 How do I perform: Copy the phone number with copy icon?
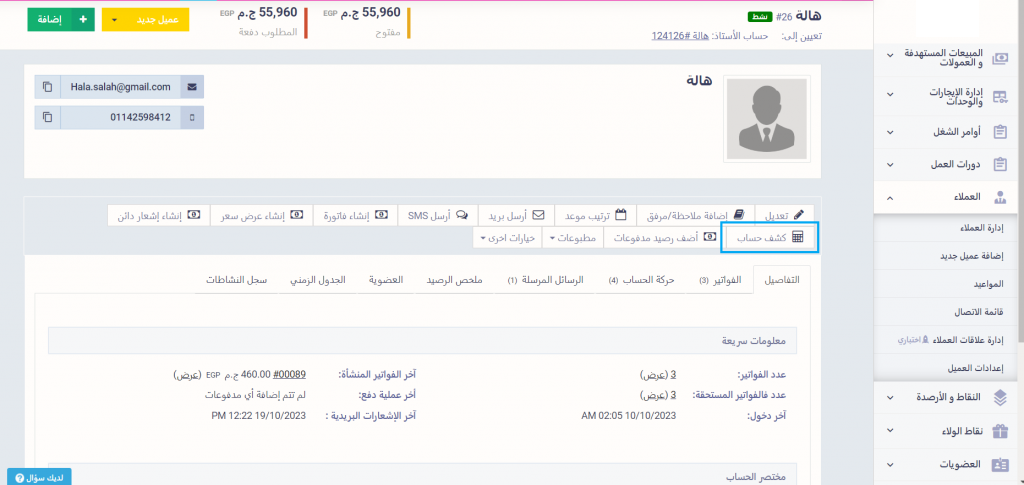pos(47,118)
